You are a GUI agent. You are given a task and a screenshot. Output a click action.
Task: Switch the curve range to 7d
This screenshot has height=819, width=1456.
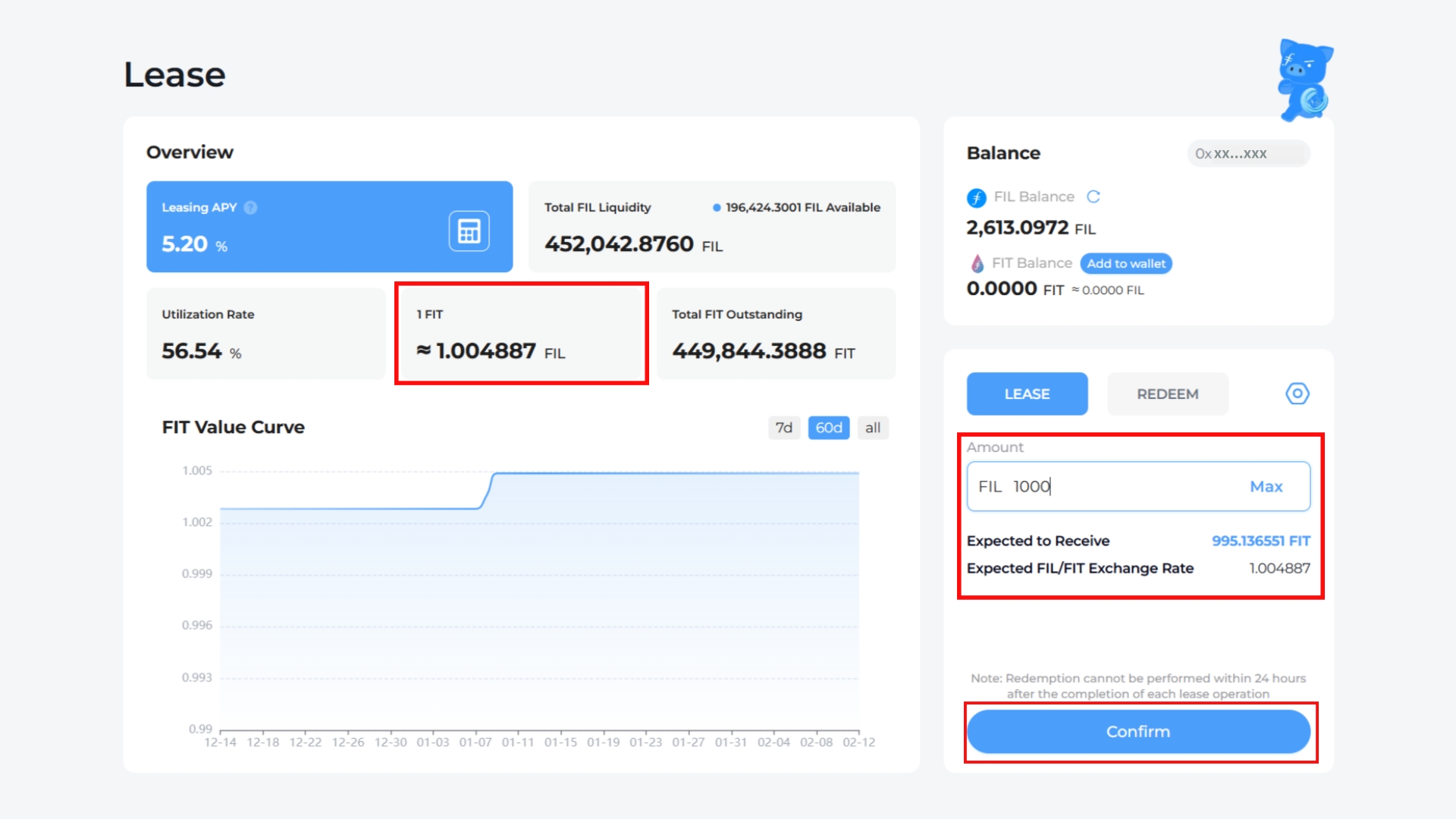tap(783, 428)
